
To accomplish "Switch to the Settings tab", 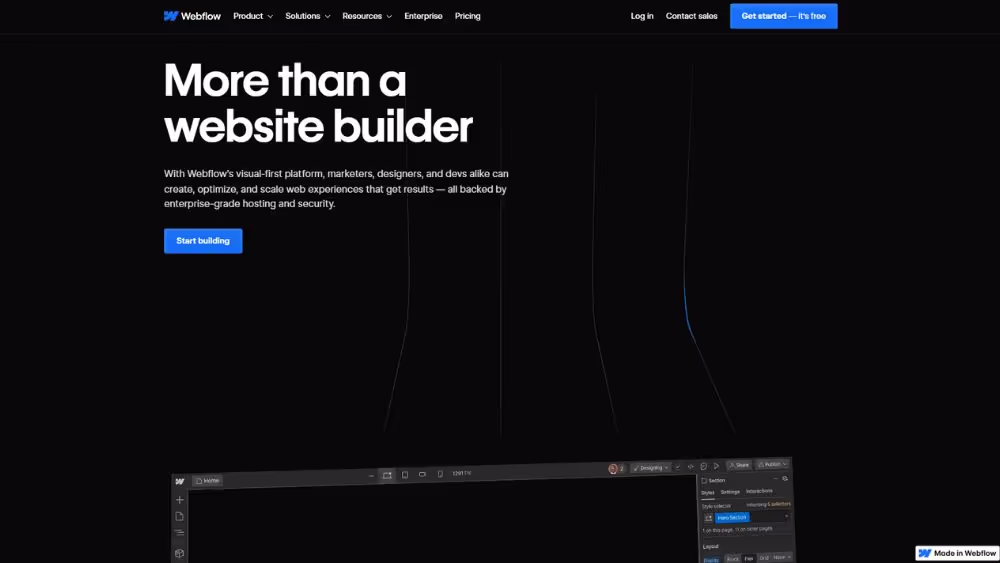I will click(730, 492).
